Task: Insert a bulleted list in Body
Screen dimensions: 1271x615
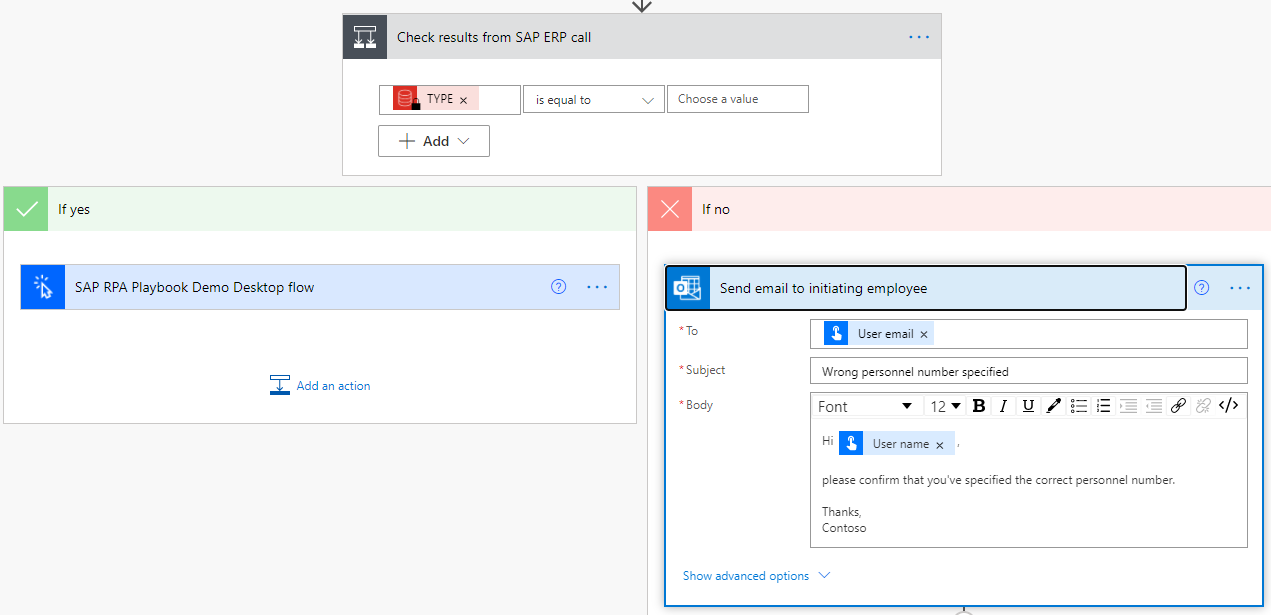Action: click(1079, 406)
